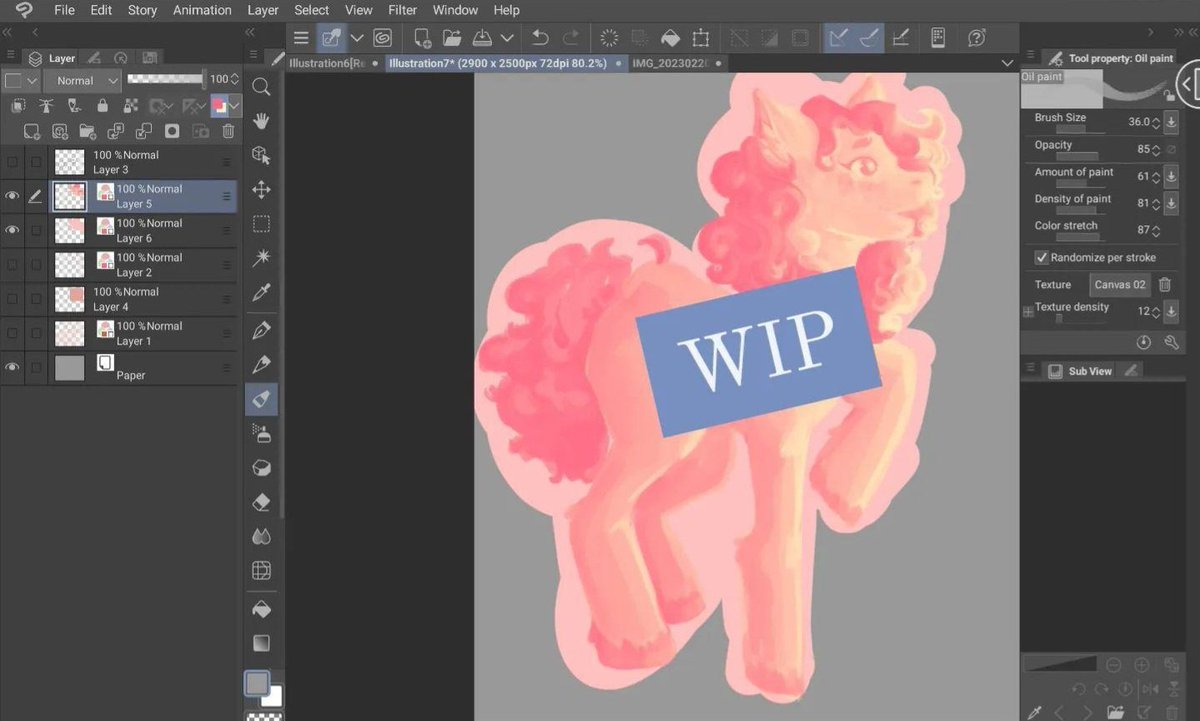Select the Fill bucket tool in the toolbar
The image size is (1200, 721).
(x=261, y=608)
